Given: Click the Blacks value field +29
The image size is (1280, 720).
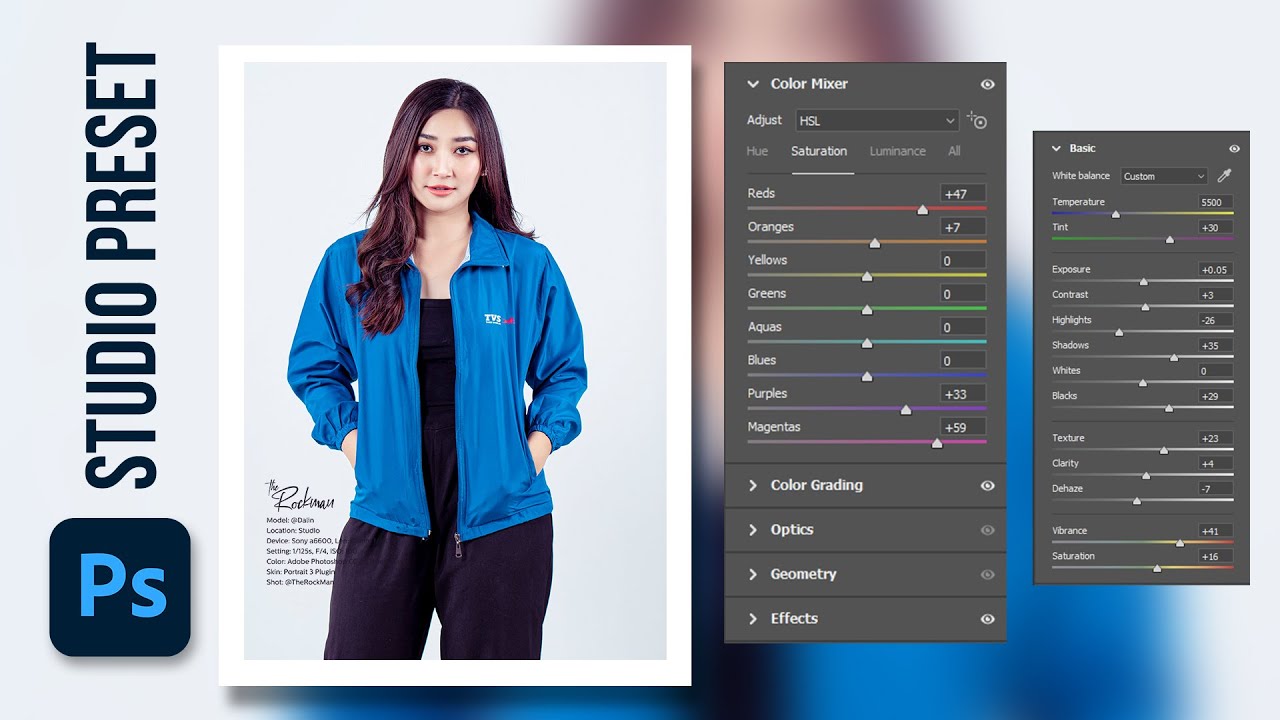Looking at the screenshot, I should 1215,396.
